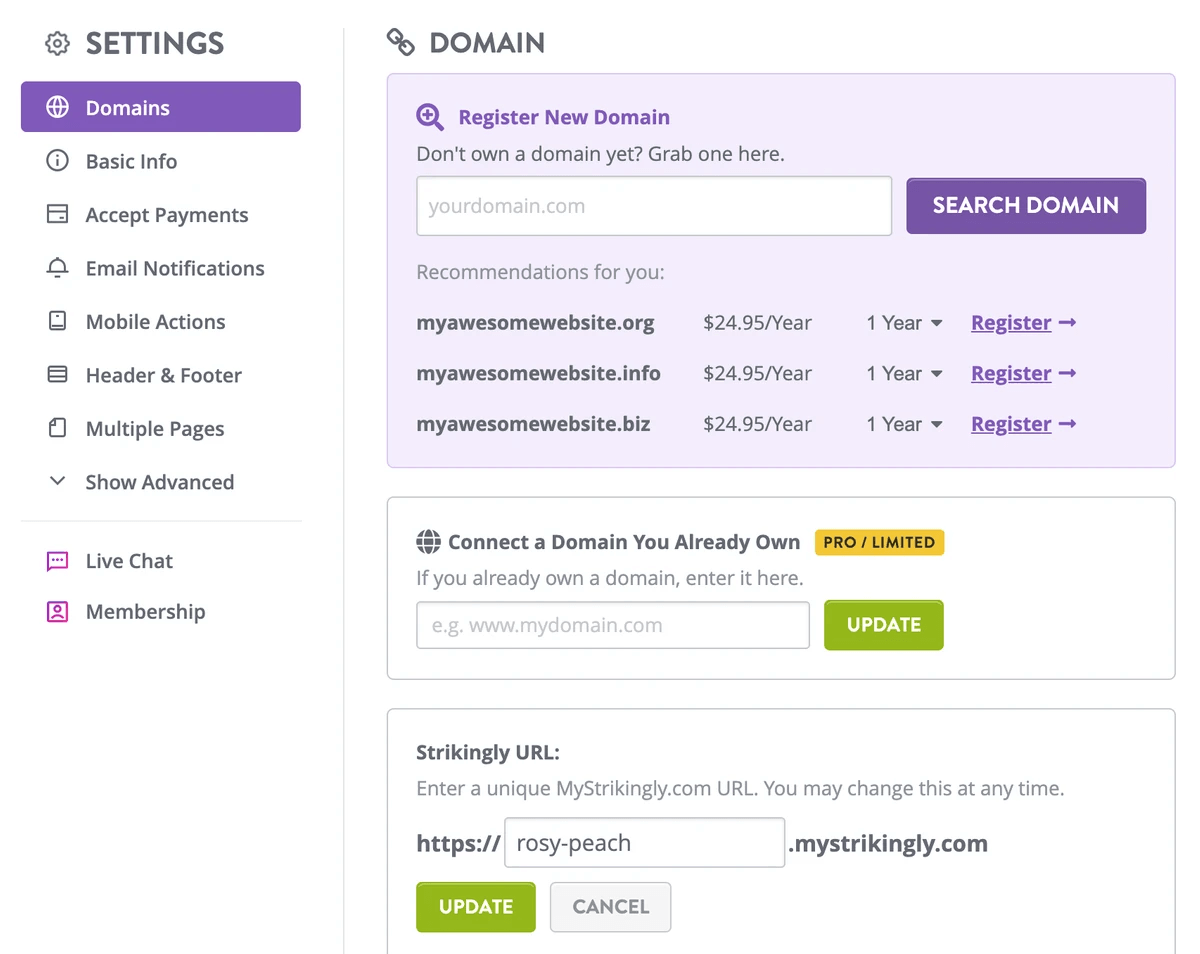Click the magnifier icon next to Register New Domain

tap(430, 117)
